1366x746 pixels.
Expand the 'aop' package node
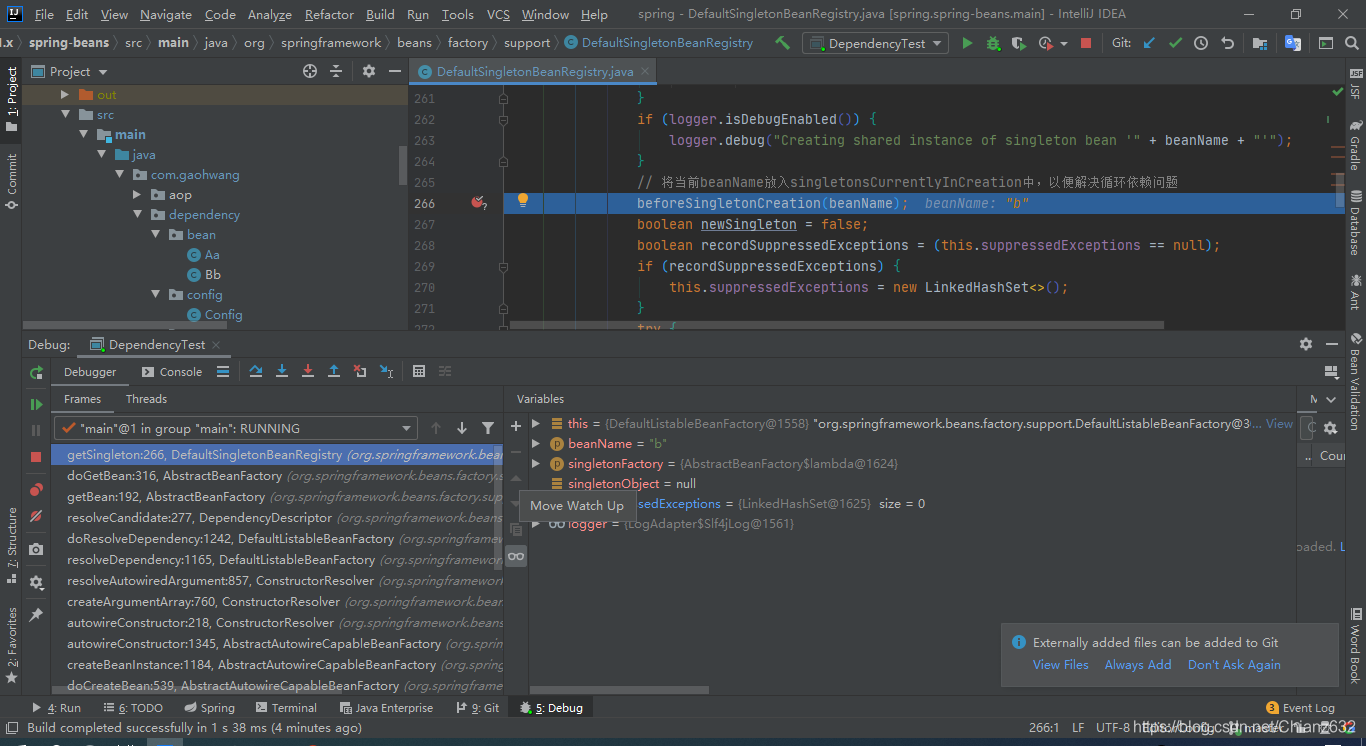pos(138,195)
